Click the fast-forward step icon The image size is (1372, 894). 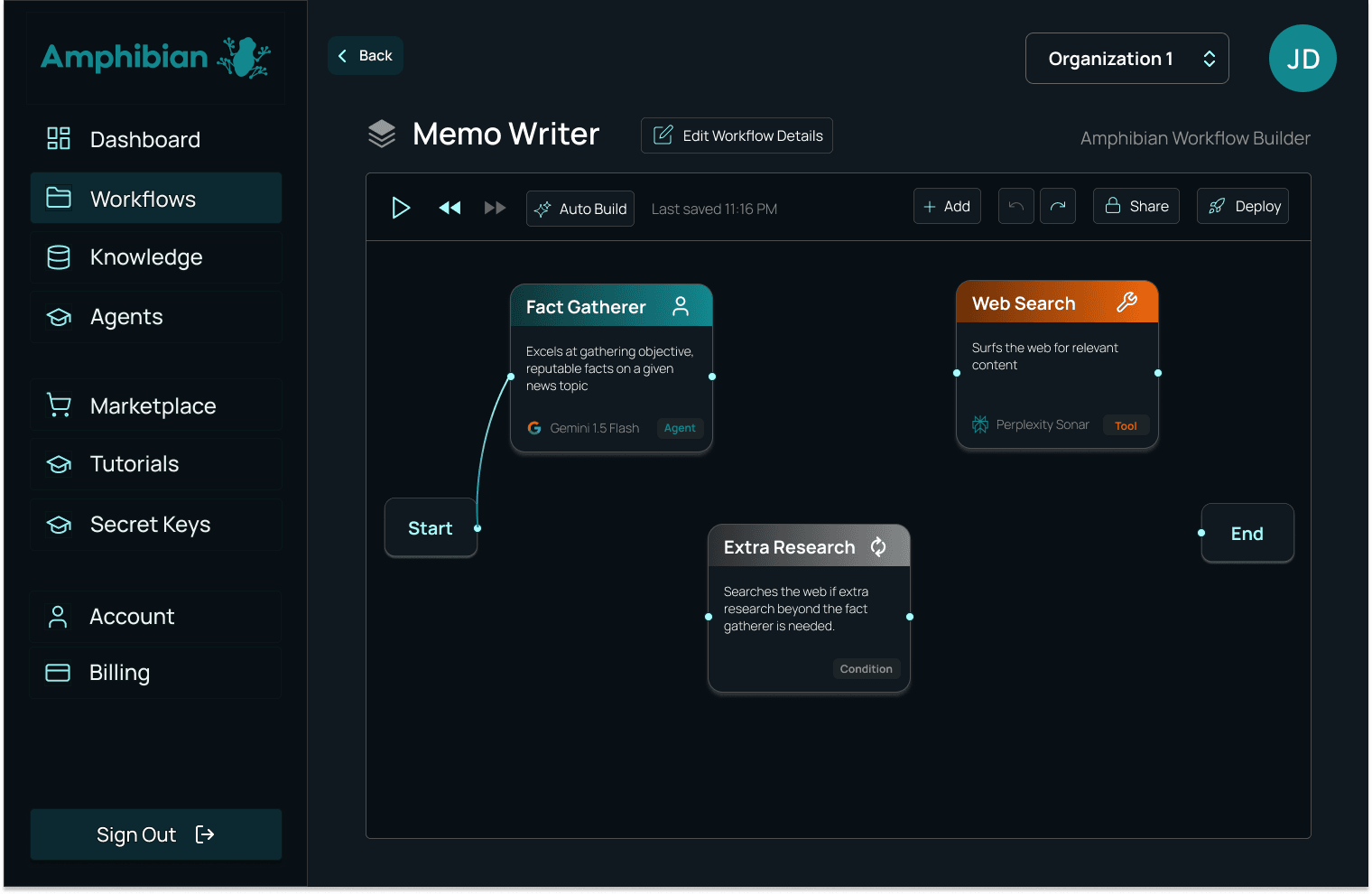point(495,208)
